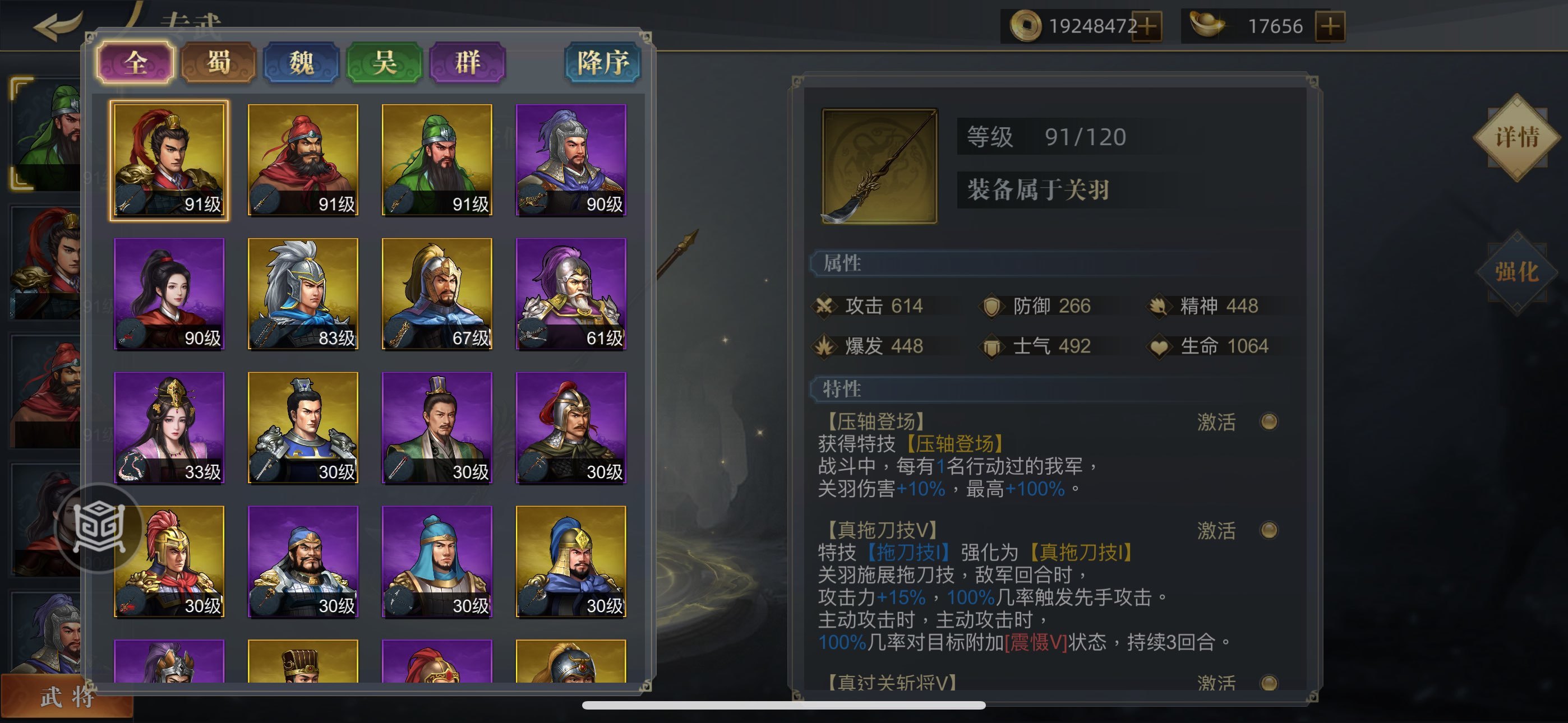Open the 强化 enhancement panel

pyautogui.click(x=1516, y=272)
